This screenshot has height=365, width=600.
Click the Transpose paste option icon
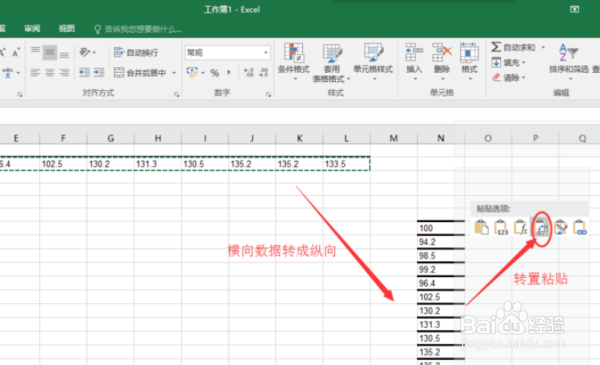click(541, 228)
